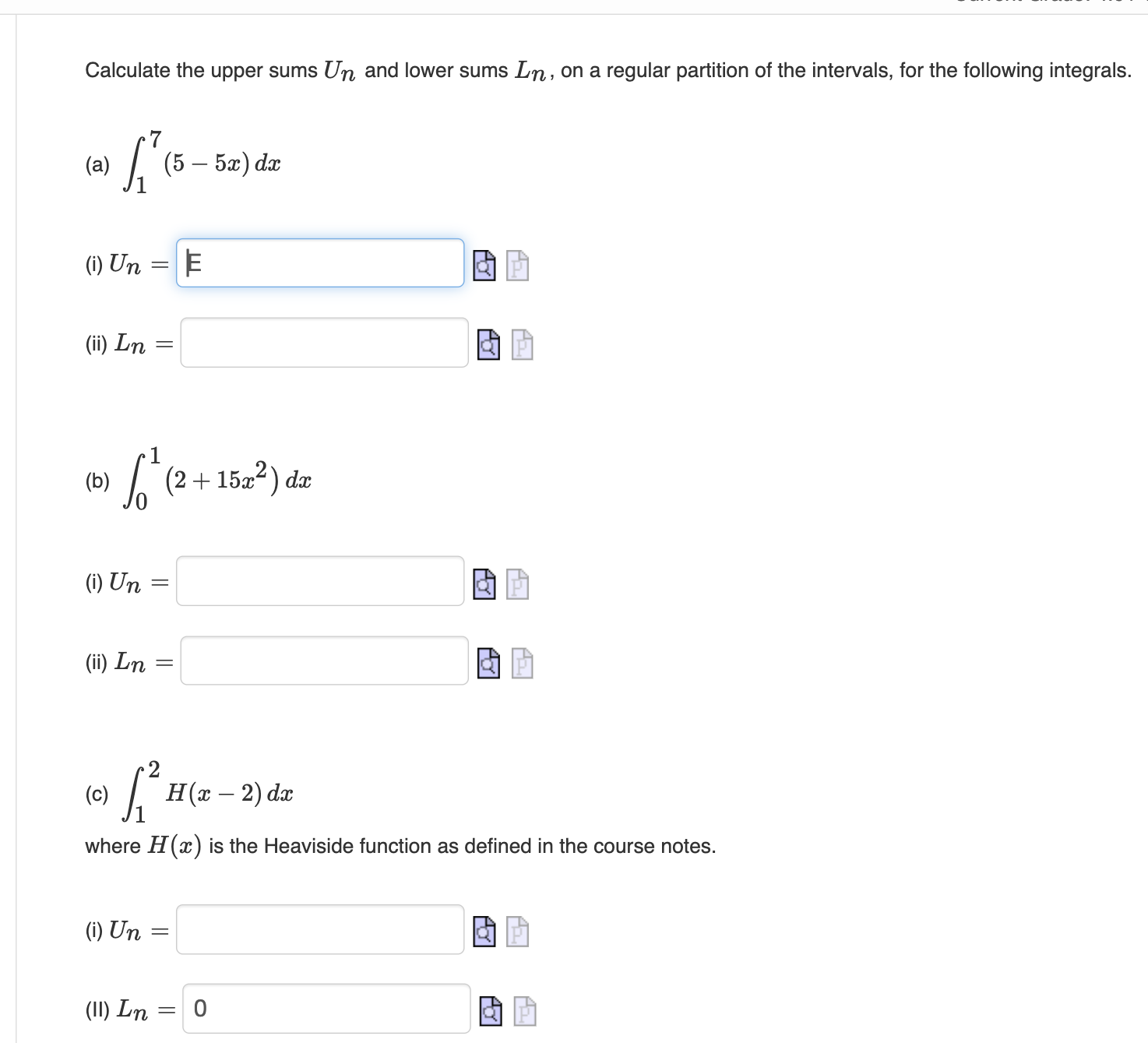
Task: Show past answers for part (c)(i) Un
Action: (517, 933)
